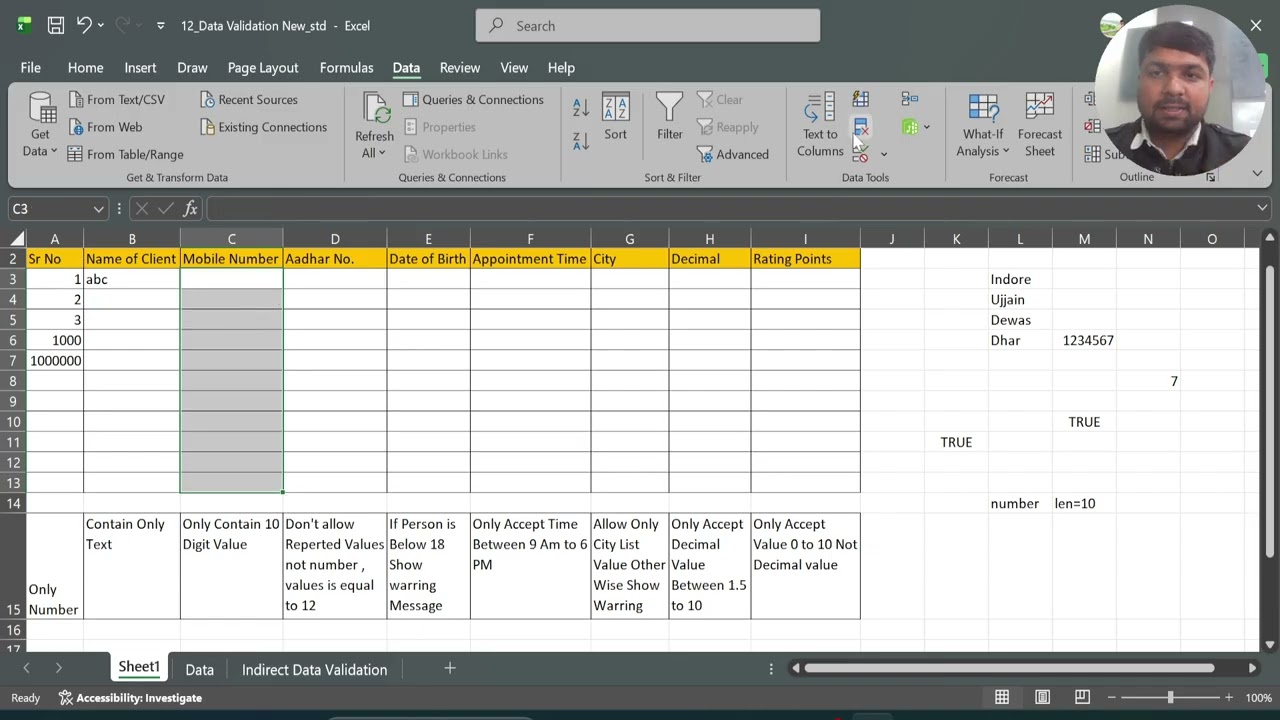The height and width of the screenshot is (720, 1280).
Task: Select cell containing Mobile Number
Action: coord(231,259)
